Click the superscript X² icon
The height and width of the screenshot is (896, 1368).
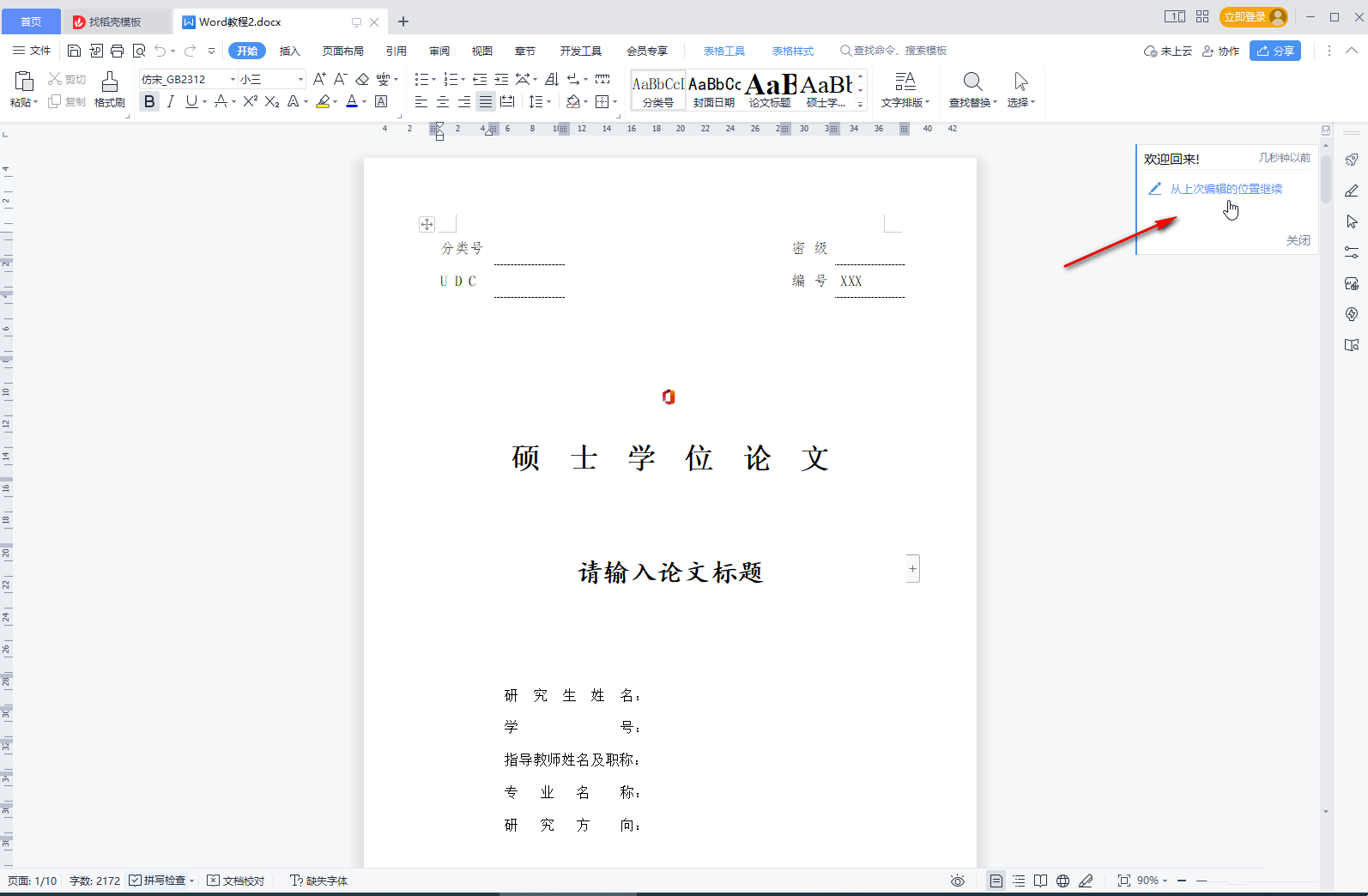(250, 101)
